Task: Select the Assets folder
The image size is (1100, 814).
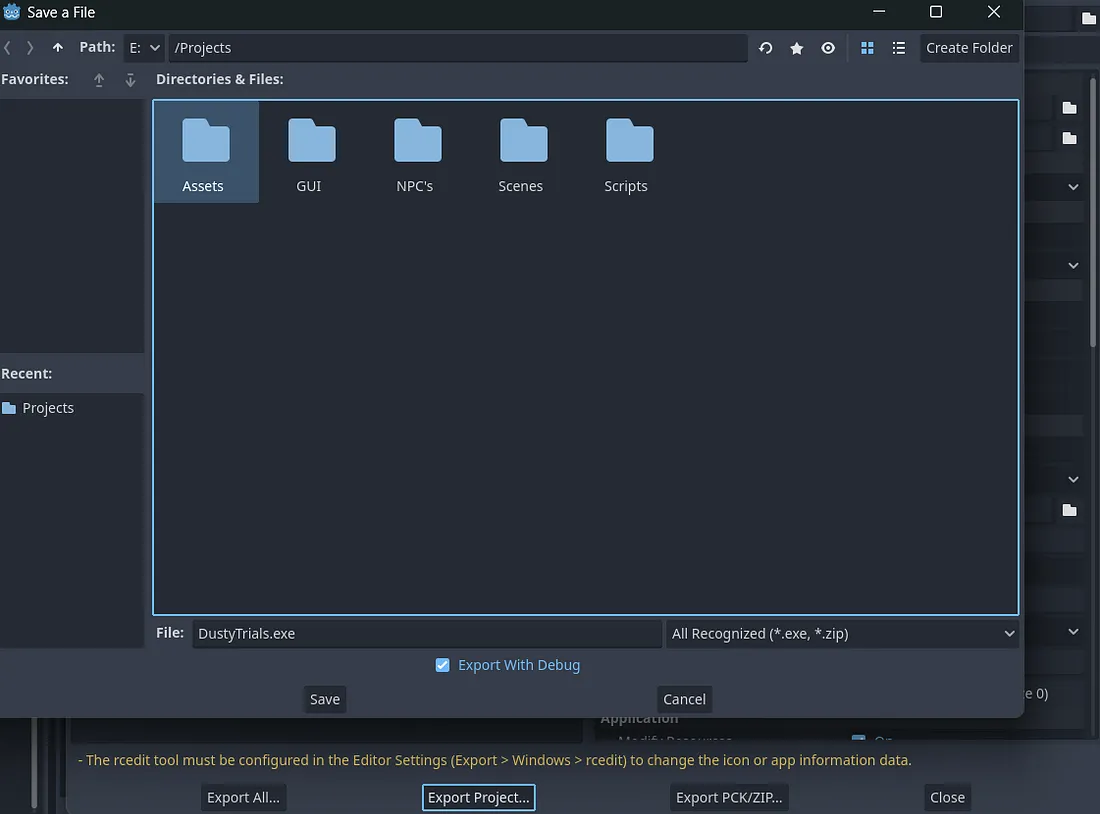Action: [206, 152]
